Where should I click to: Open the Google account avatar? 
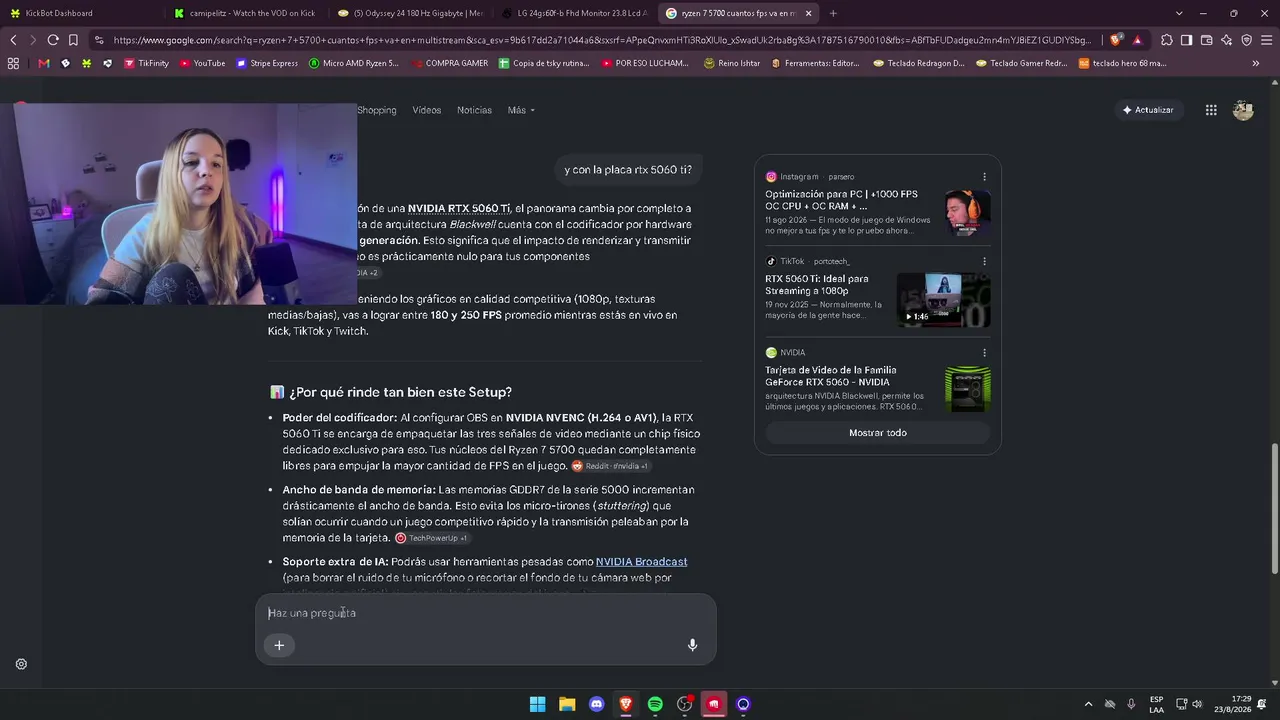[1243, 110]
